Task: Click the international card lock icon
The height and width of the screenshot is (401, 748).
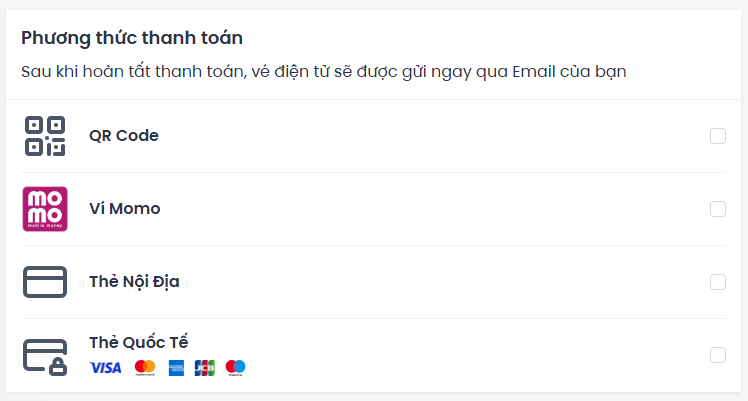Action: tap(45, 357)
